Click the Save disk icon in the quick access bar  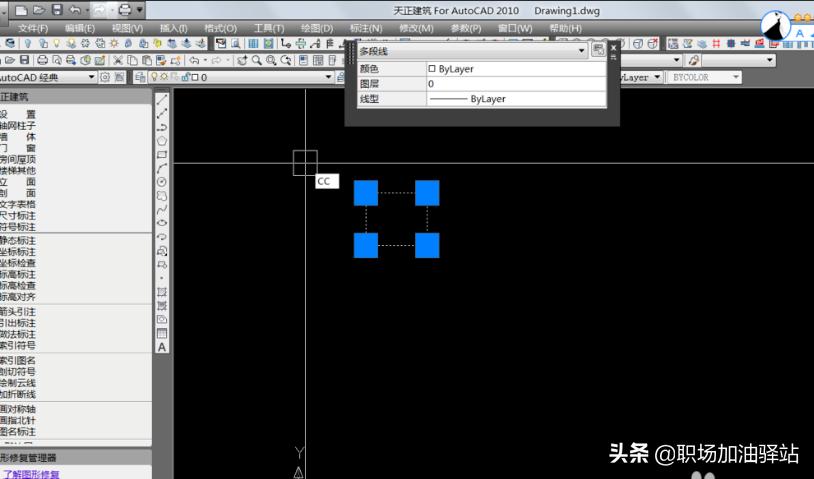57,10
